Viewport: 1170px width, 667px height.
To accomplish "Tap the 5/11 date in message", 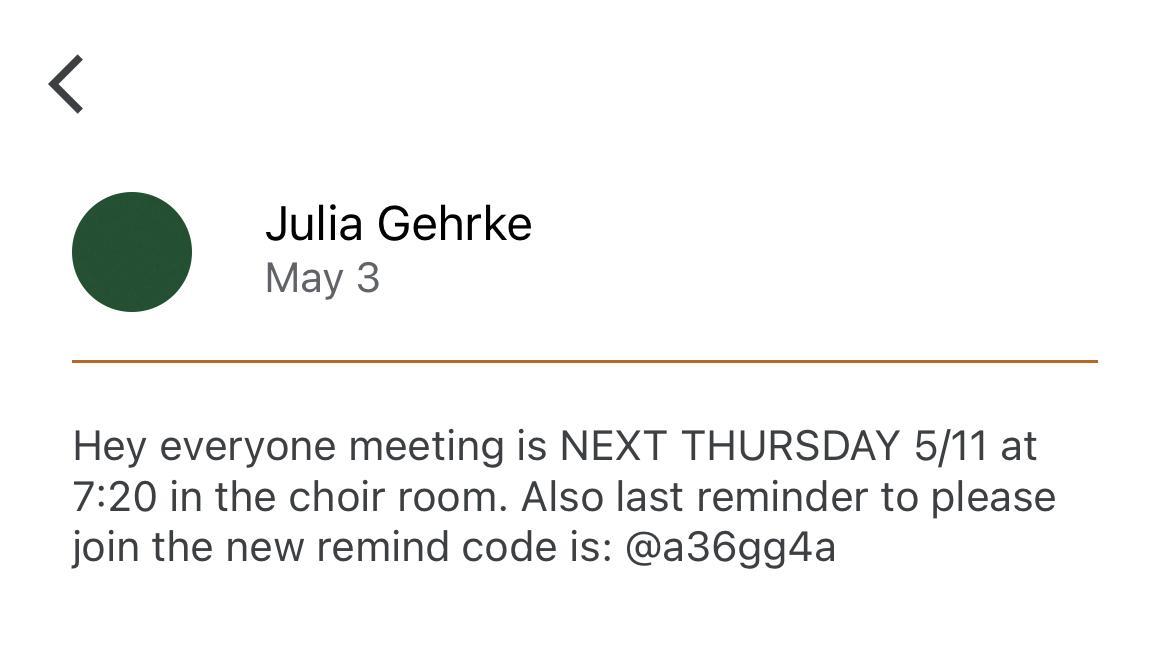I will [x=949, y=446].
